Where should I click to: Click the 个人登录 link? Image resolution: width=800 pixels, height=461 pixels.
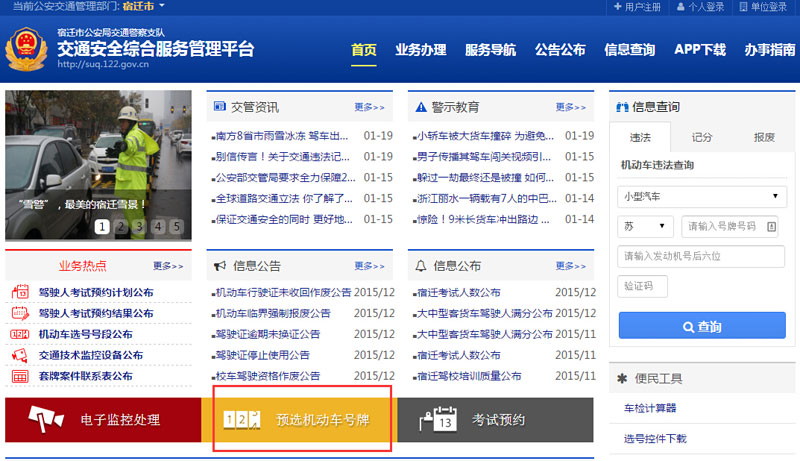(706, 7)
